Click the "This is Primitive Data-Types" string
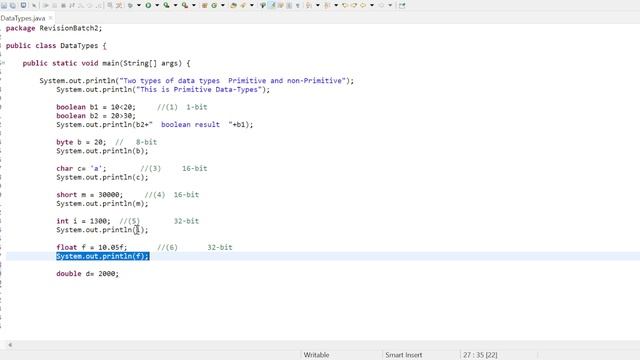This screenshot has height=360, width=640. (x=199, y=89)
